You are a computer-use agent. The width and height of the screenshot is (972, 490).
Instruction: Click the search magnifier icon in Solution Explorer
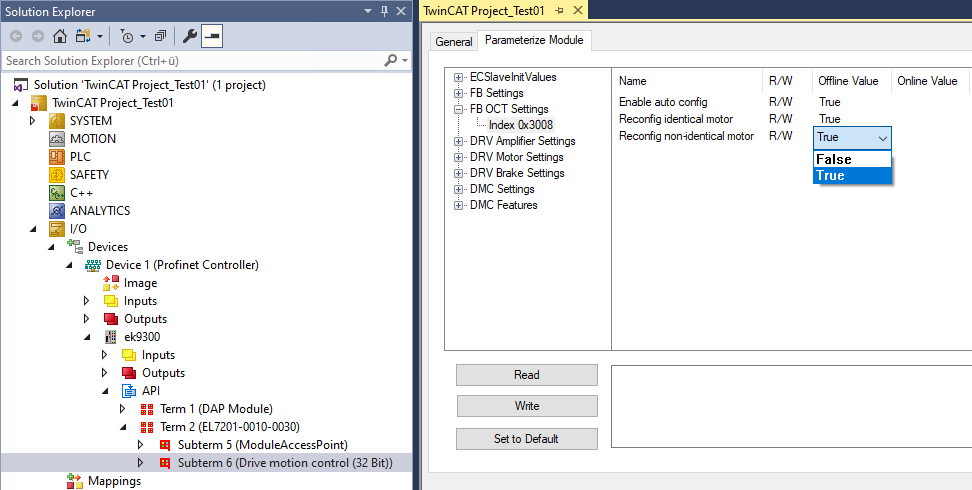tap(391, 61)
